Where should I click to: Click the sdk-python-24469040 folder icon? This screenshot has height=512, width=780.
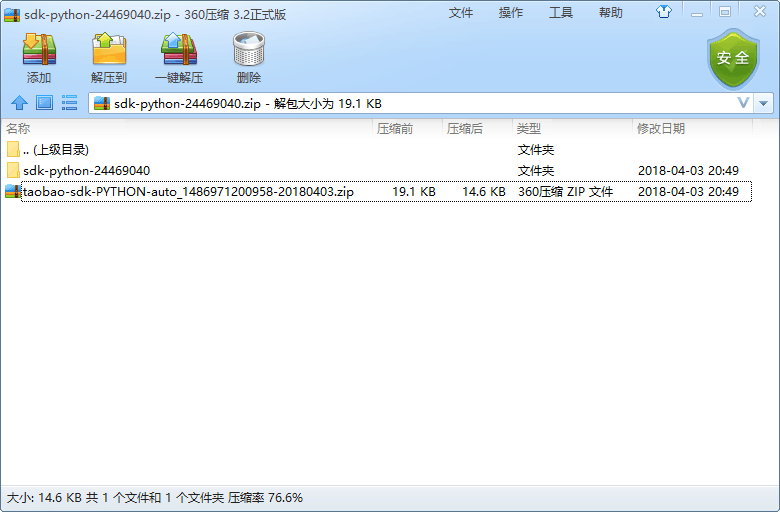click(13, 170)
